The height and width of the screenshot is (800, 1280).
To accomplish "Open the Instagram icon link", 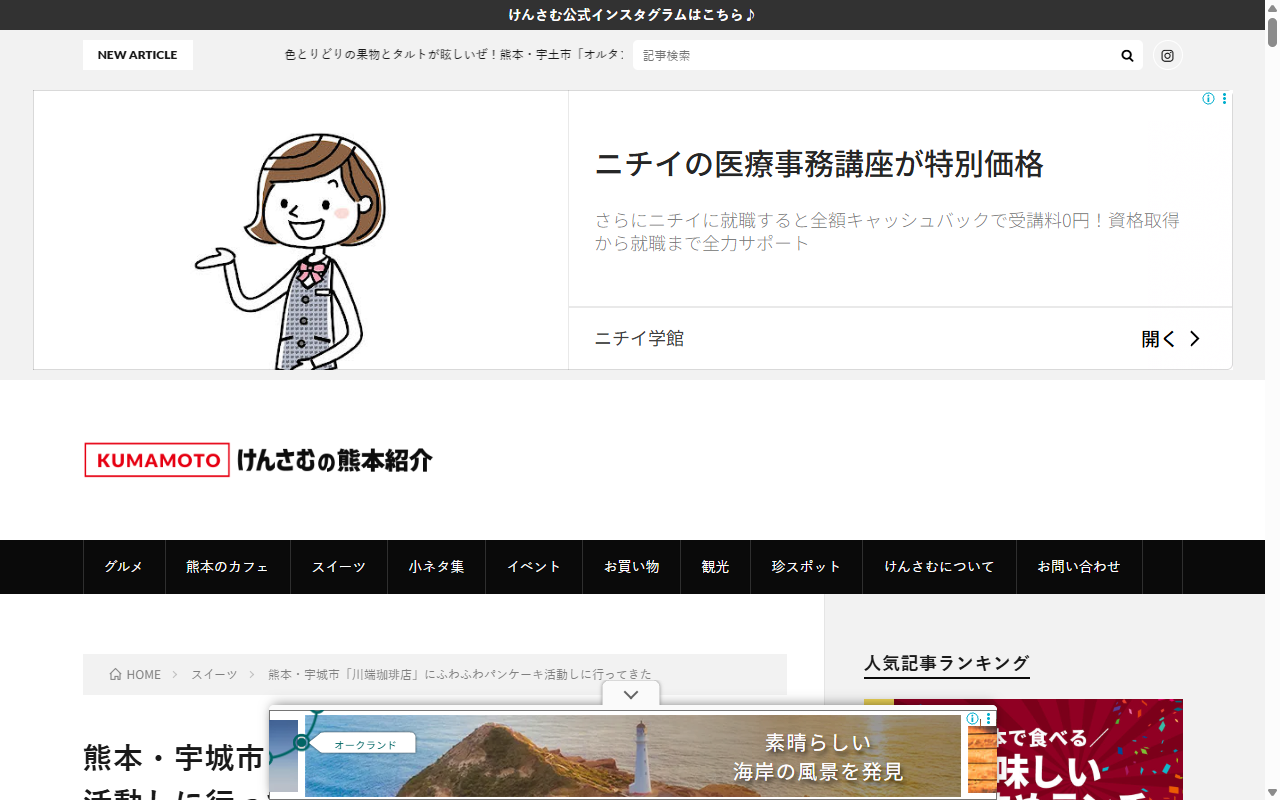I will coord(1167,56).
